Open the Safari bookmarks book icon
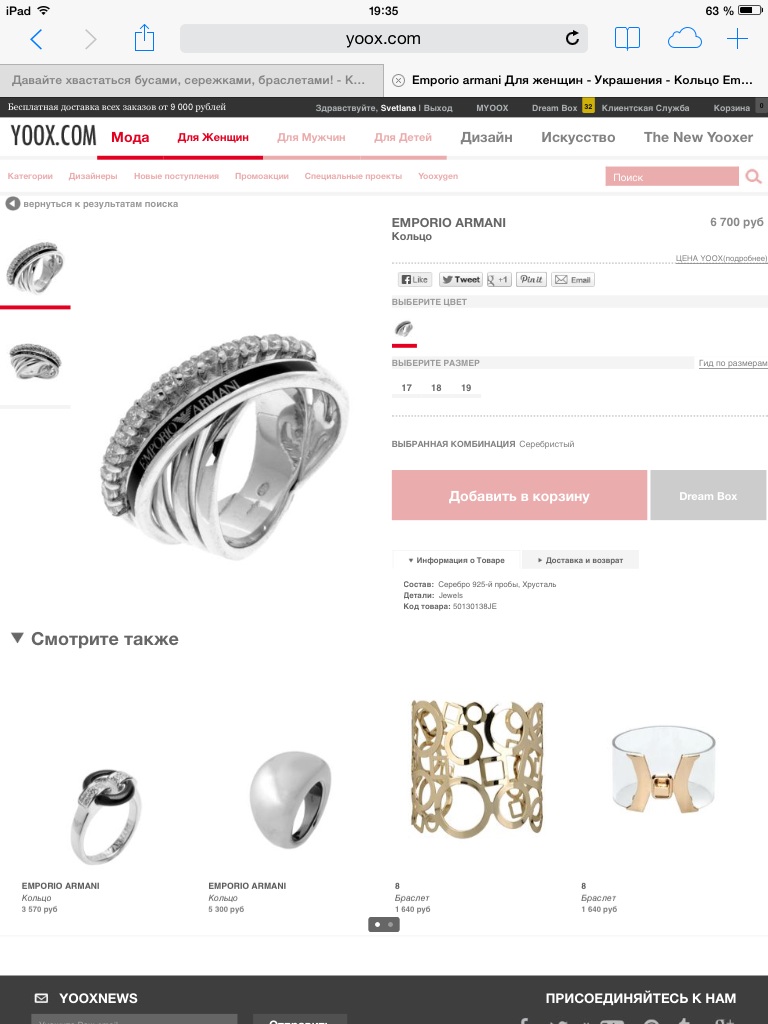The height and width of the screenshot is (1024, 768). tap(627, 39)
